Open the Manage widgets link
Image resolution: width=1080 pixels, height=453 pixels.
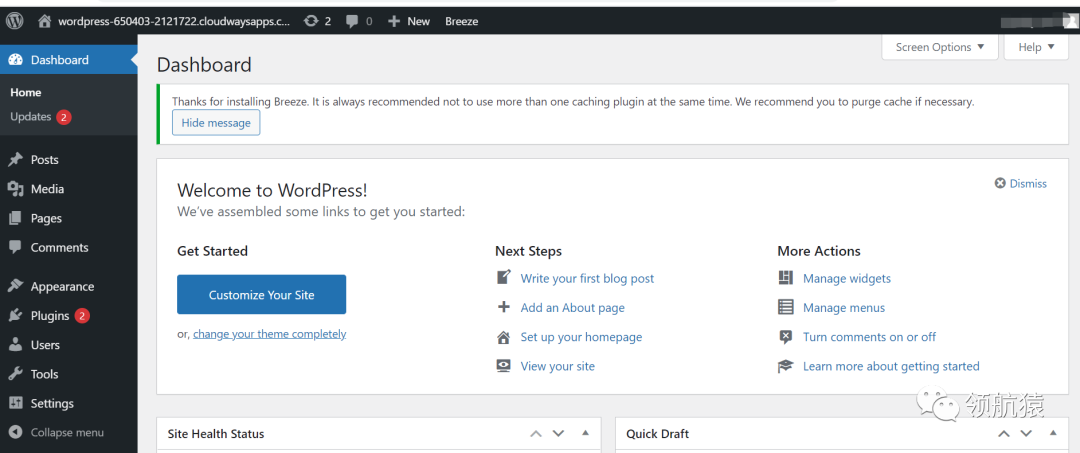[x=846, y=279]
